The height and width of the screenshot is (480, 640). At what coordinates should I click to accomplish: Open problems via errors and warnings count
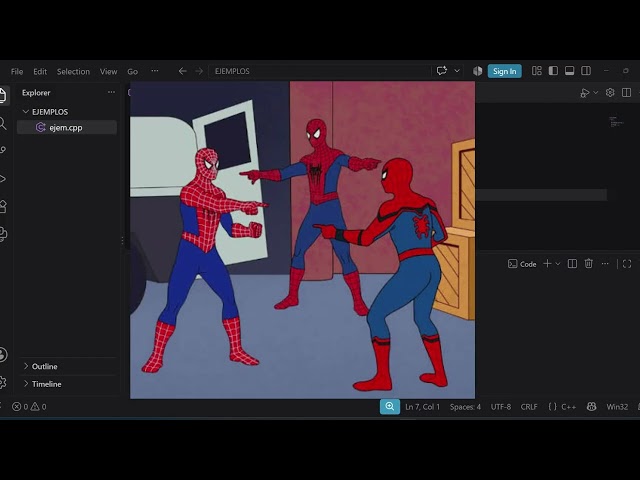coord(29,407)
